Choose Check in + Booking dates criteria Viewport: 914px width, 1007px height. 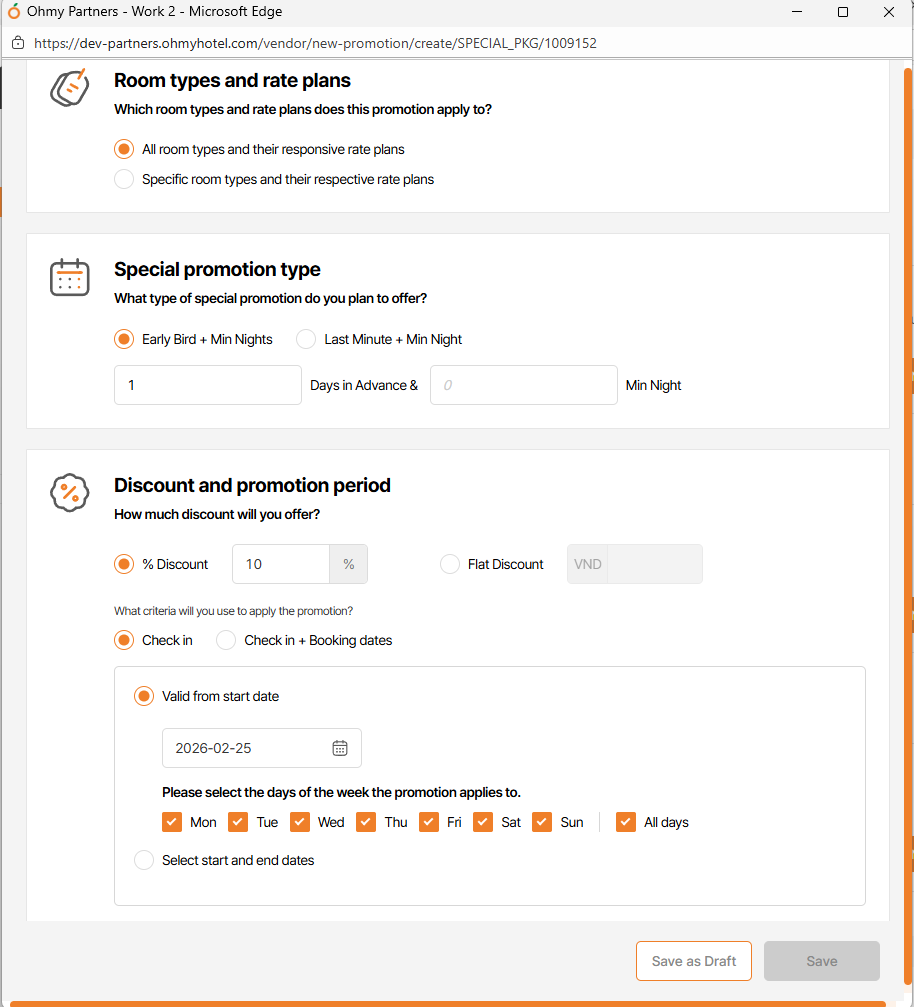pyautogui.click(x=226, y=640)
